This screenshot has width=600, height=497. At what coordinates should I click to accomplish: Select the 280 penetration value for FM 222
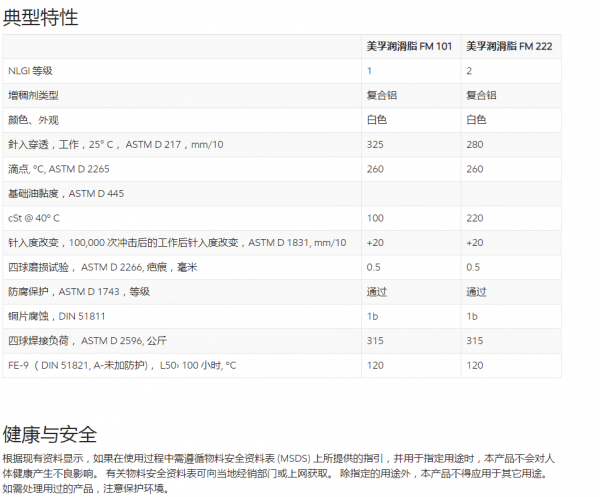tap(476, 144)
